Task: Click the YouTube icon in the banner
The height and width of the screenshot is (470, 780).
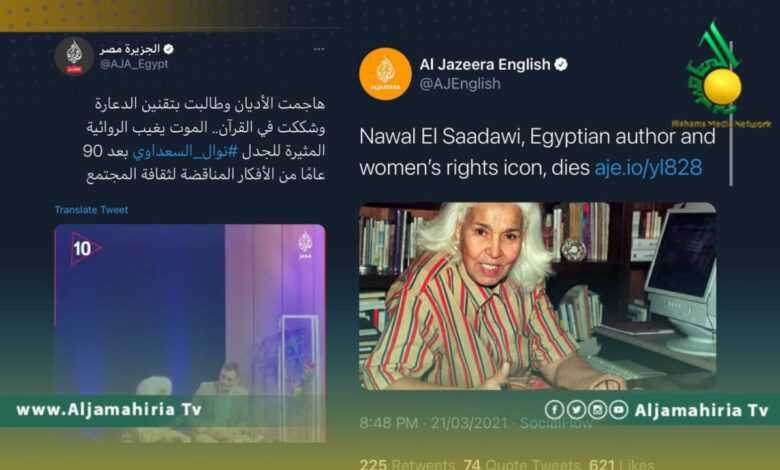Action: (x=618, y=410)
